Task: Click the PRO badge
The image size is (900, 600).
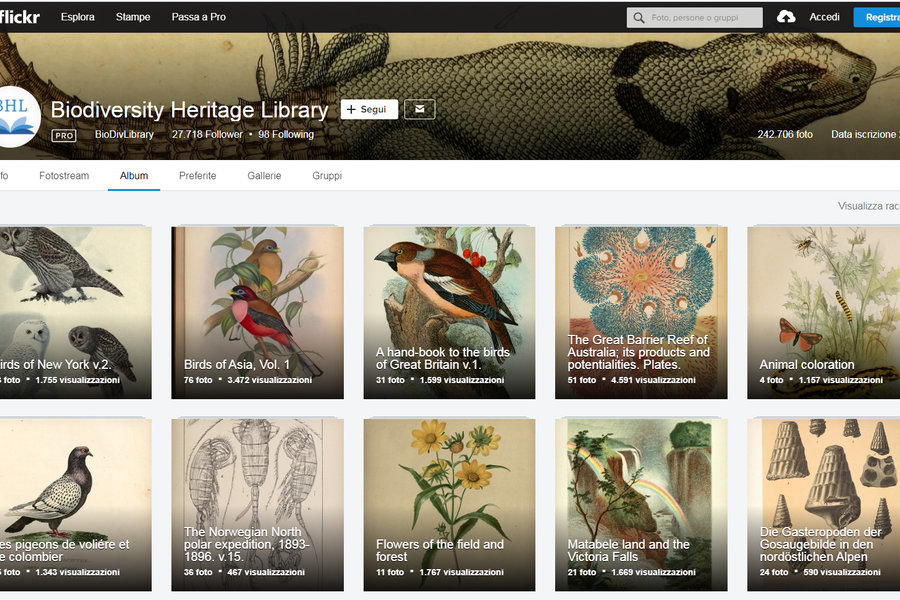Action: [64, 136]
